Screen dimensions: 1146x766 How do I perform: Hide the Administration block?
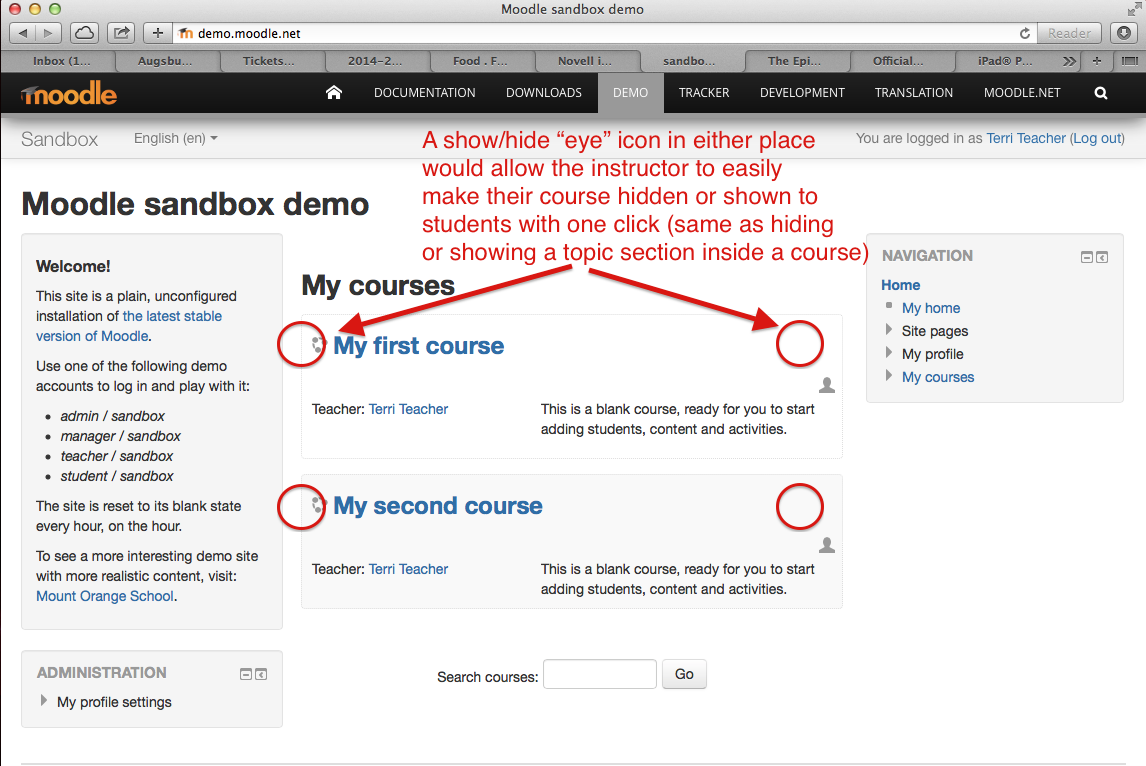pyautogui.click(x=246, y=674)
